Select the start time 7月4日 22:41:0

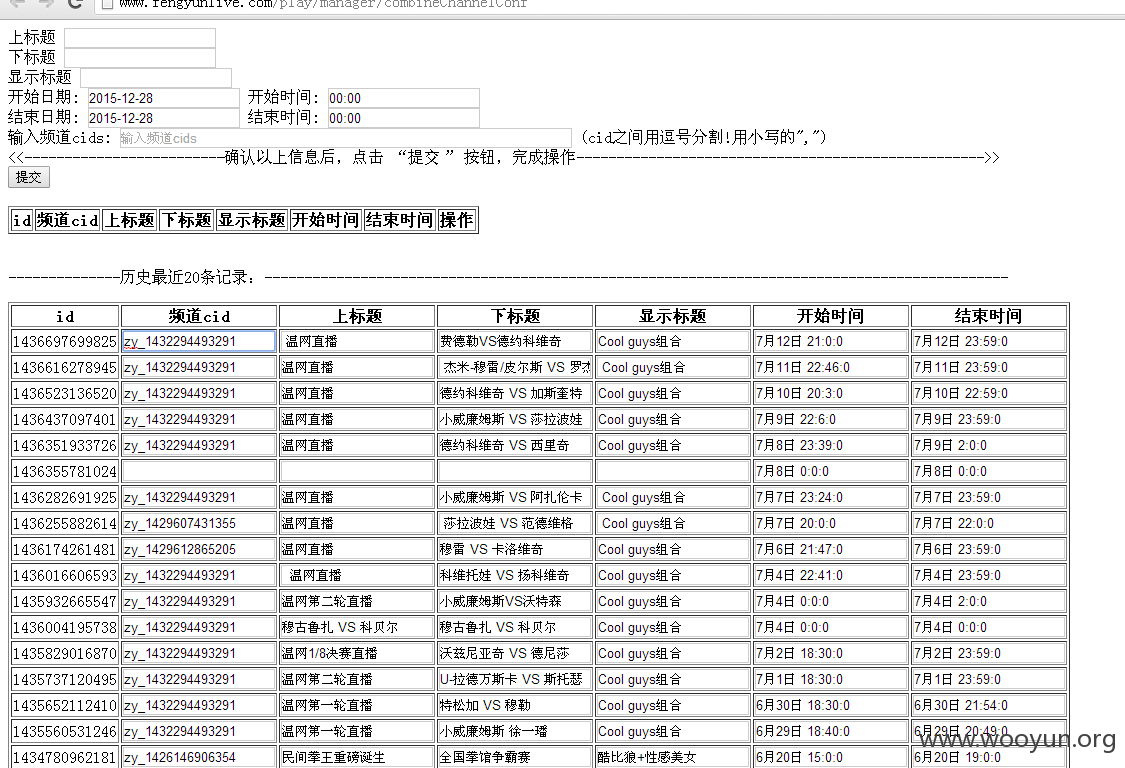pos(830,576)
